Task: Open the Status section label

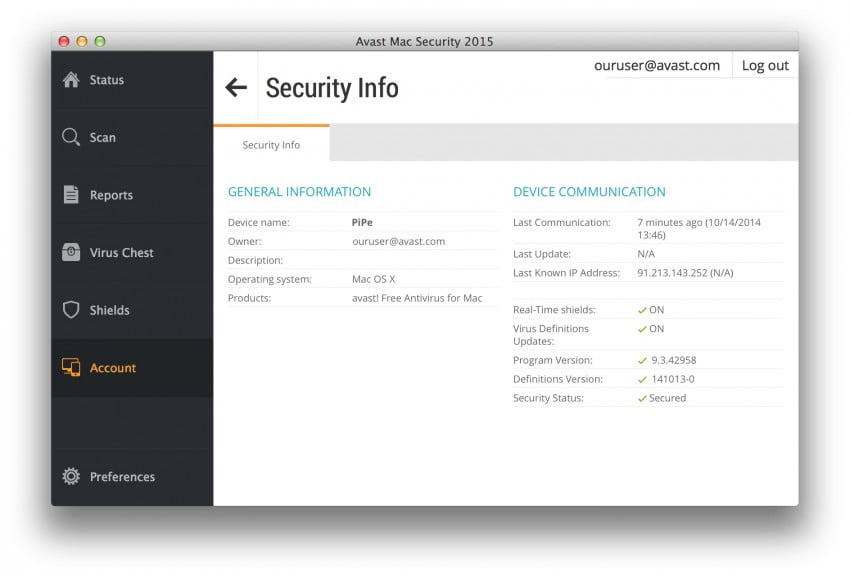Action: [107, 80]
